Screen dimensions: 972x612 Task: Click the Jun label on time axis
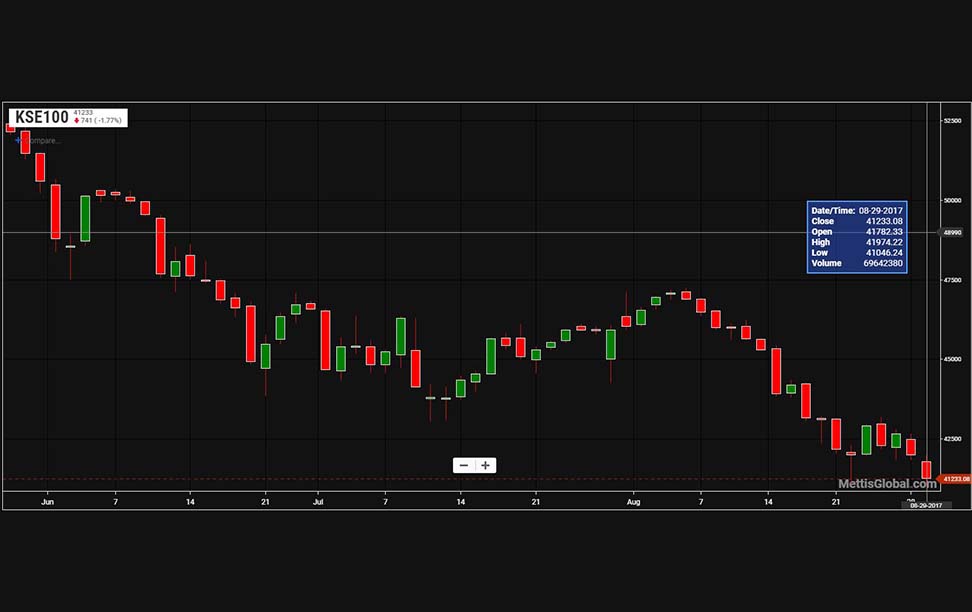coord(47,502)
